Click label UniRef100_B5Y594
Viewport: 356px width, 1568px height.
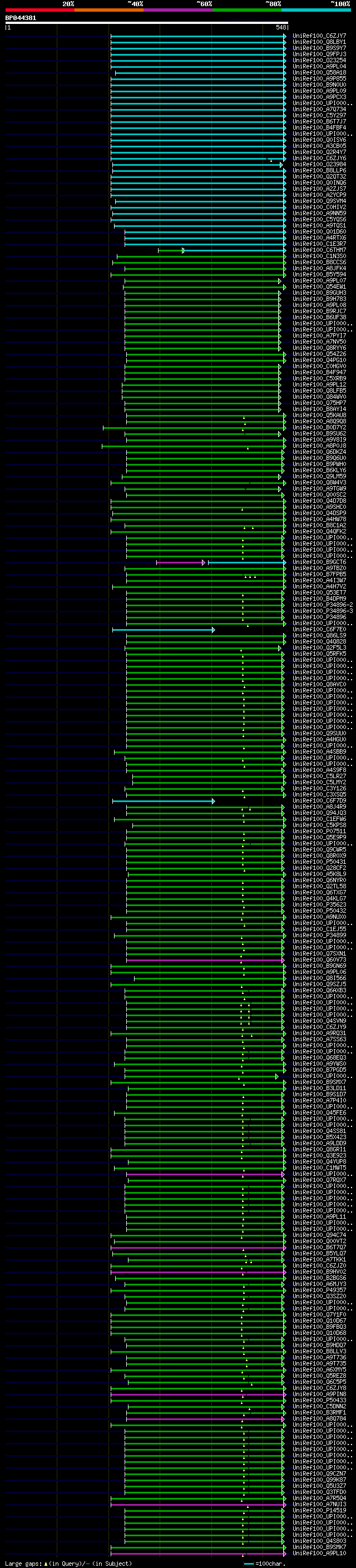319,275
